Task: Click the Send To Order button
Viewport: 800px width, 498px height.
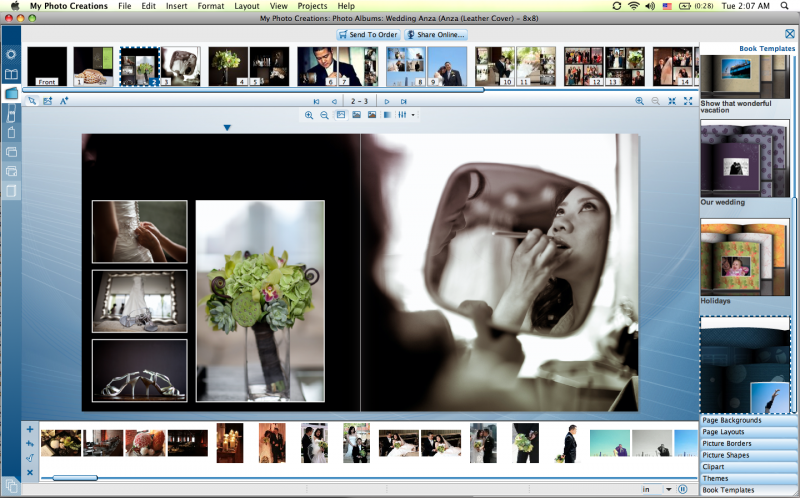Action: (x=369, y=35)
